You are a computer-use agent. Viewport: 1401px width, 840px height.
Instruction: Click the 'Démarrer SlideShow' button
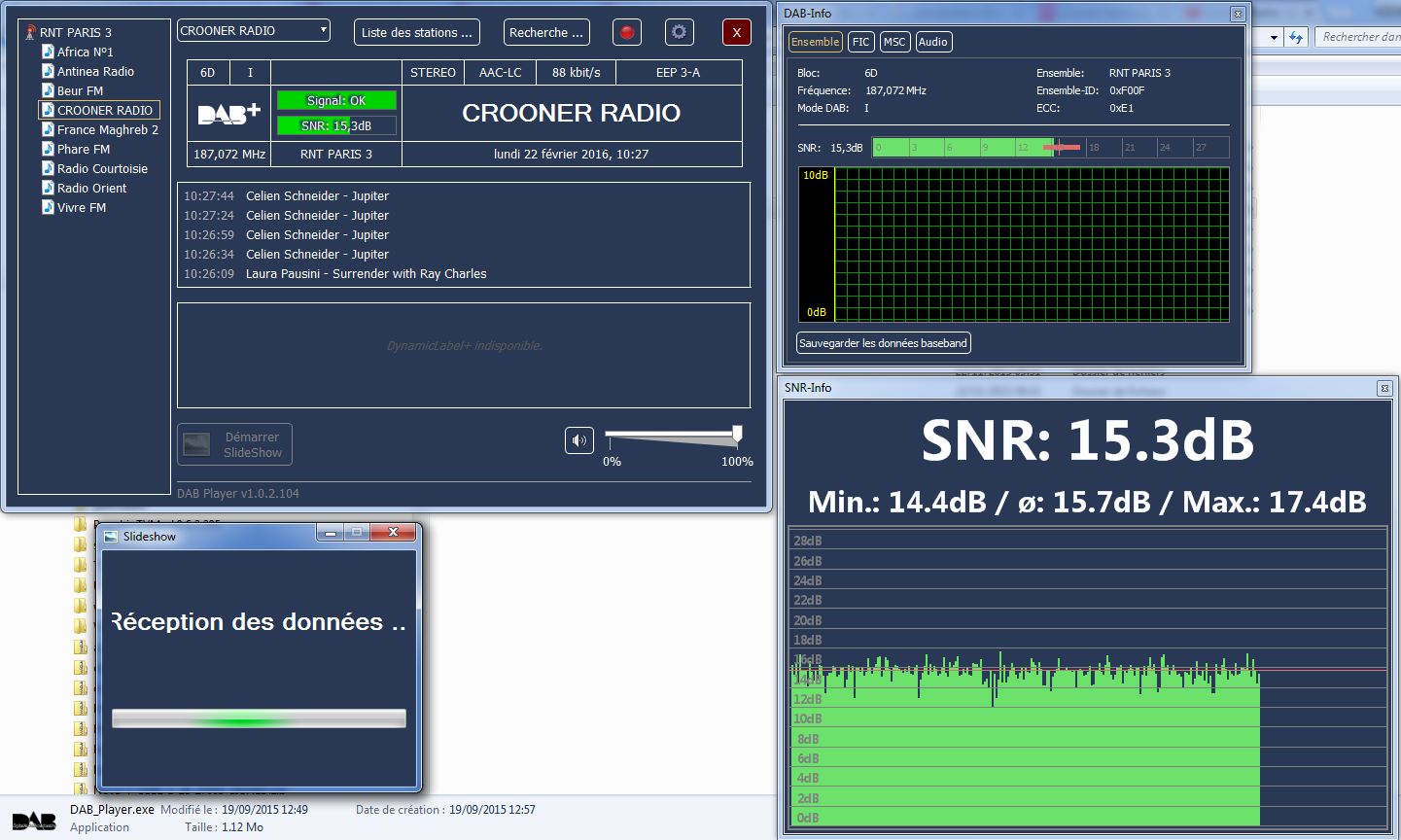click(x=234, y=444)
